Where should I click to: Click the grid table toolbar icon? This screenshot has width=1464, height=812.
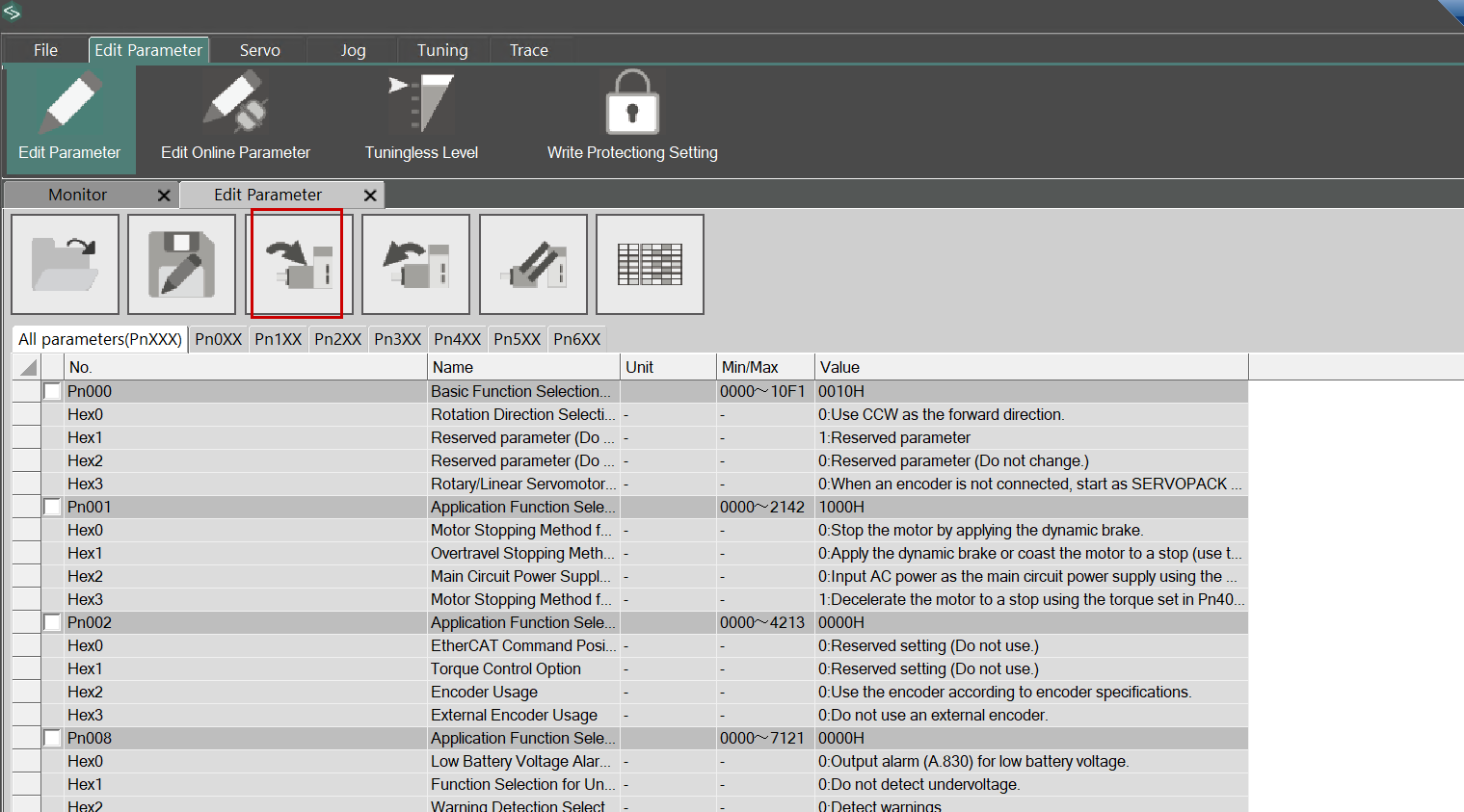(650, 264)
